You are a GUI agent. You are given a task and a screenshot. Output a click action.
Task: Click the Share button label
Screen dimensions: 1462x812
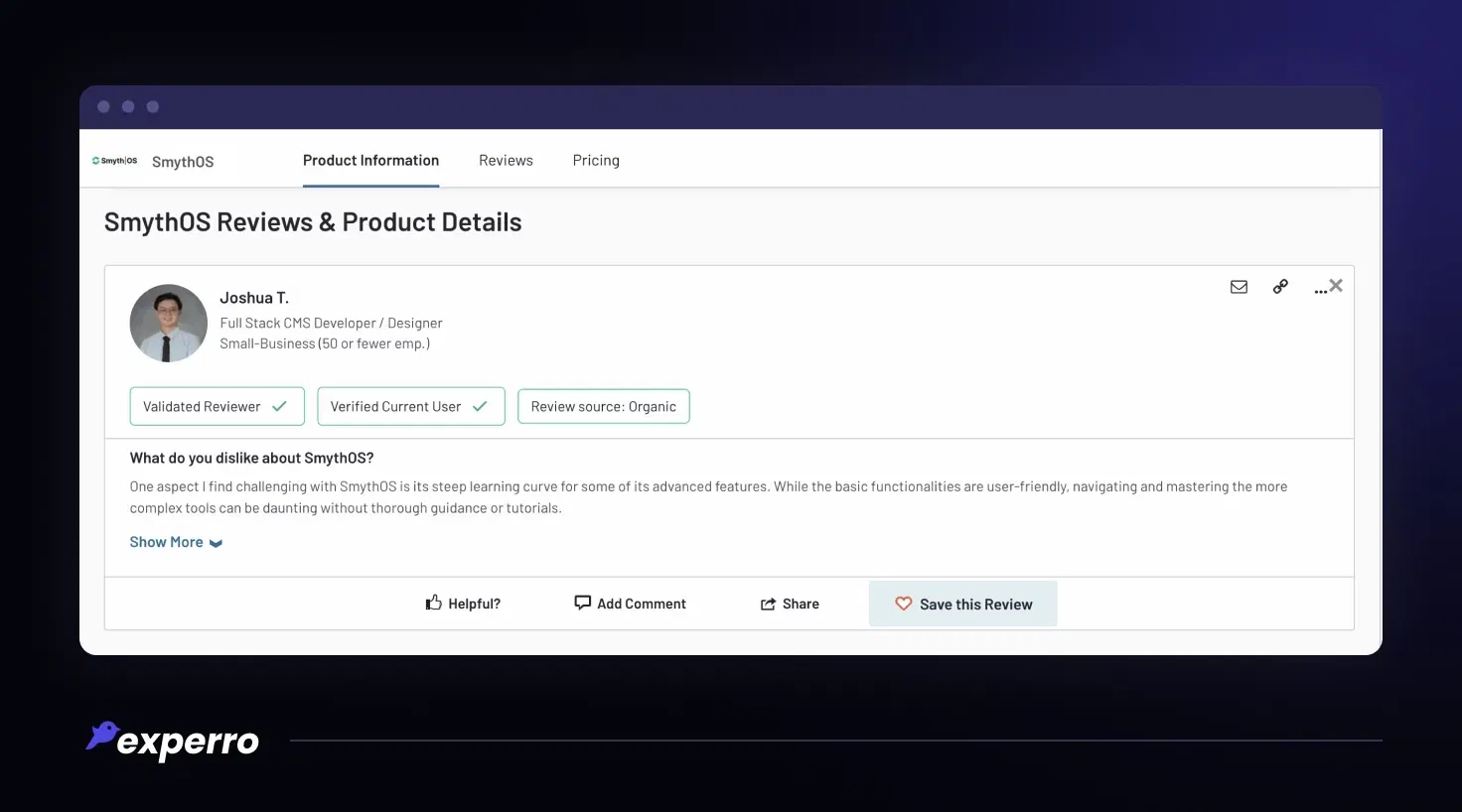[801, 604]
